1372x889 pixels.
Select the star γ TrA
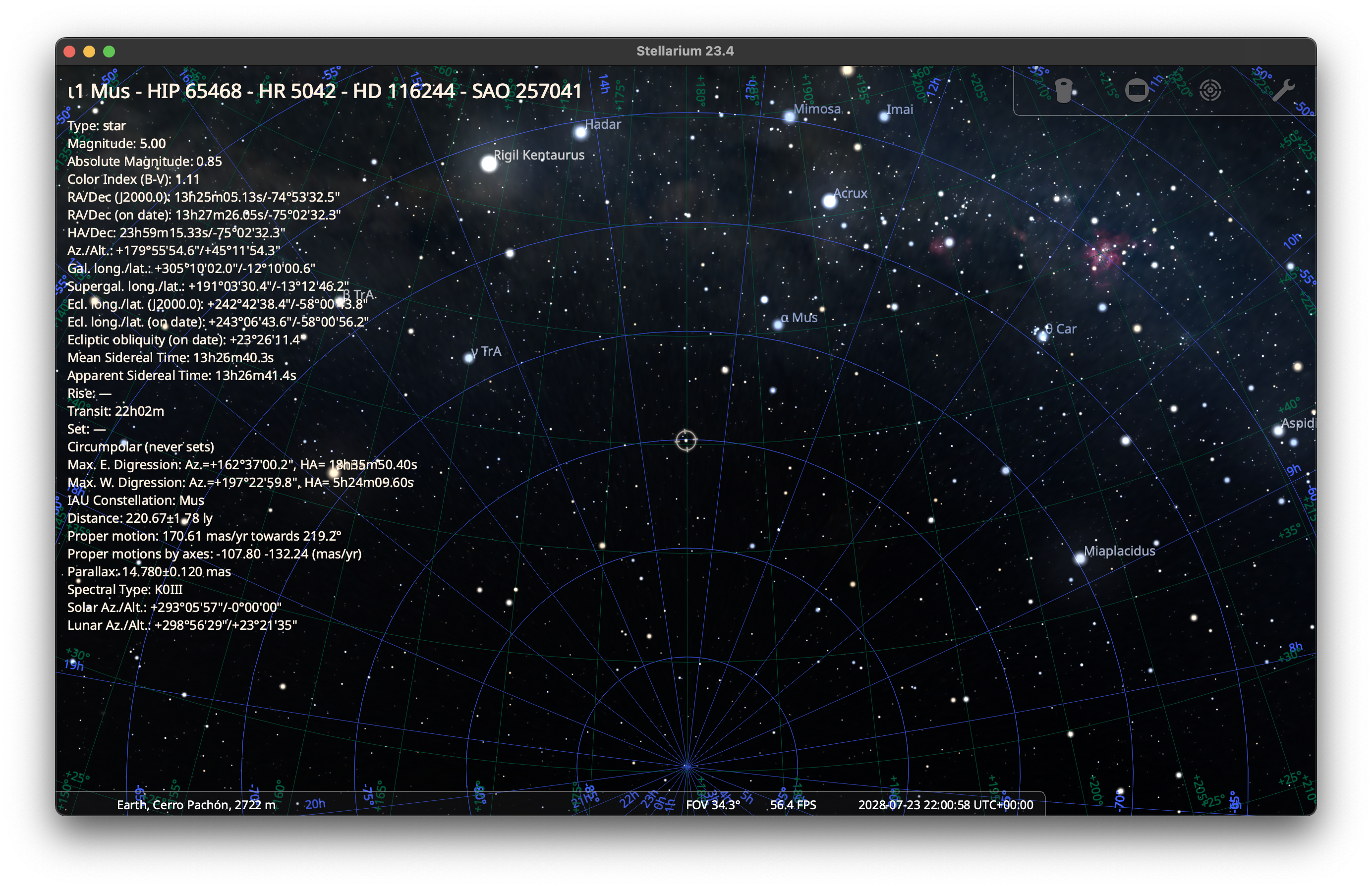pyautogui.click(x=469, y=358)
